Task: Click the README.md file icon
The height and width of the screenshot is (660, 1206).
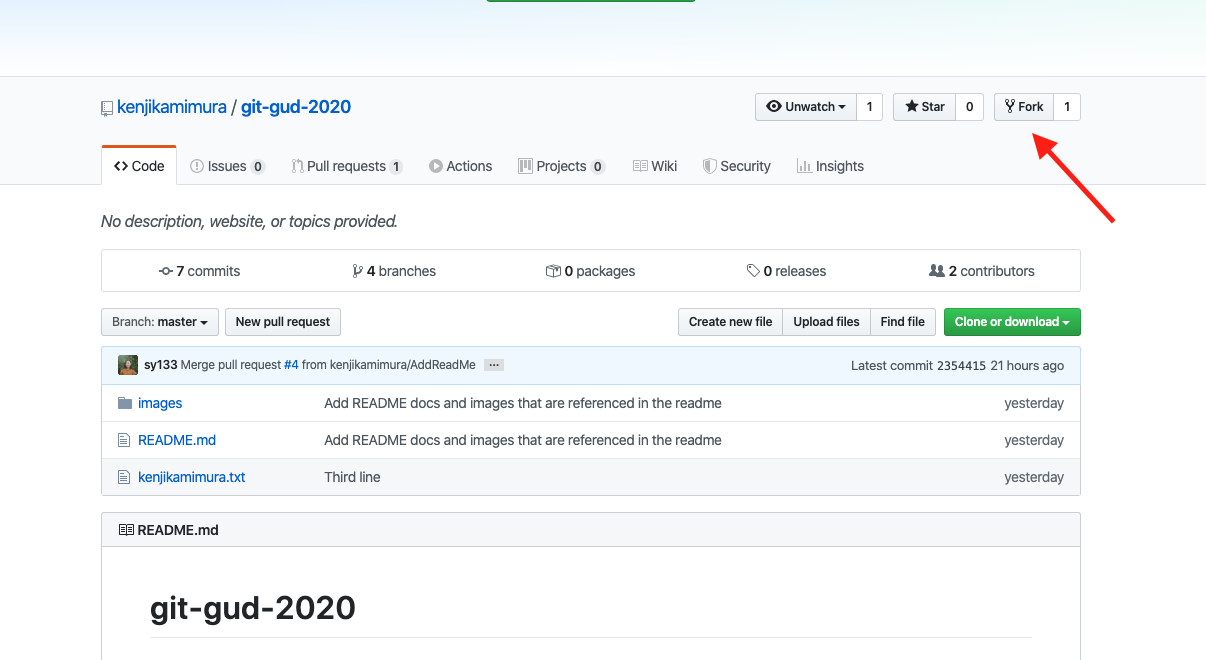Action: coord(124,440)
